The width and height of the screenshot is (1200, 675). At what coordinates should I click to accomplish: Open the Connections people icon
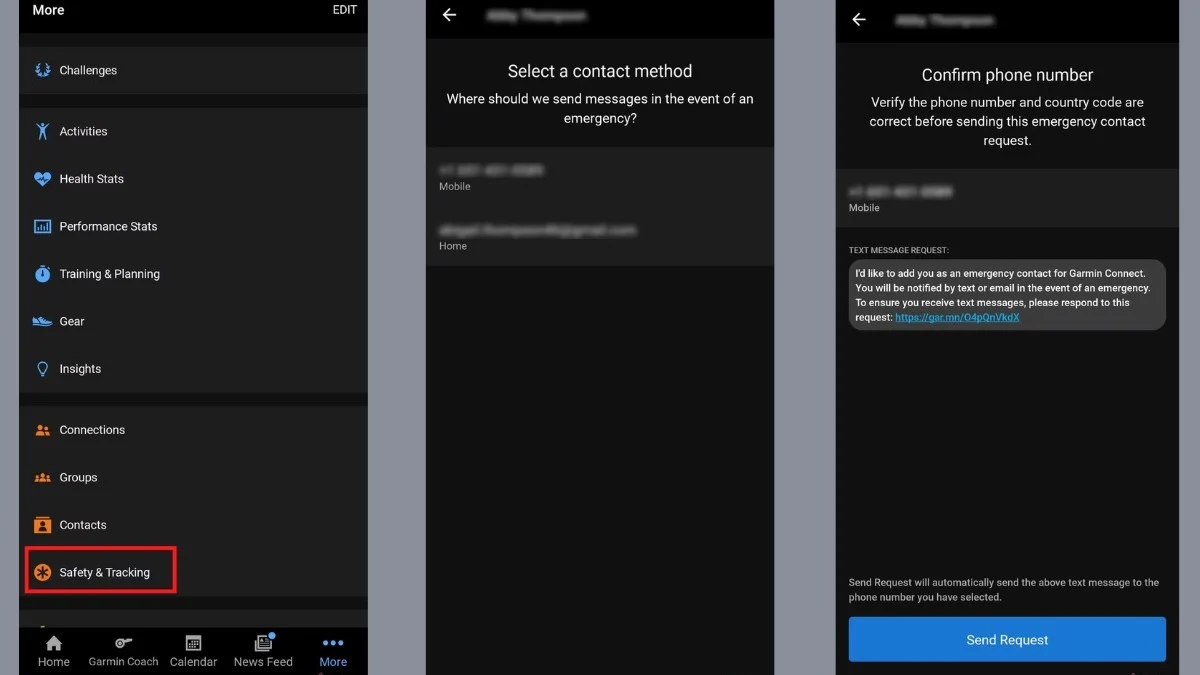pyautogui.click(x=42, y=430)
